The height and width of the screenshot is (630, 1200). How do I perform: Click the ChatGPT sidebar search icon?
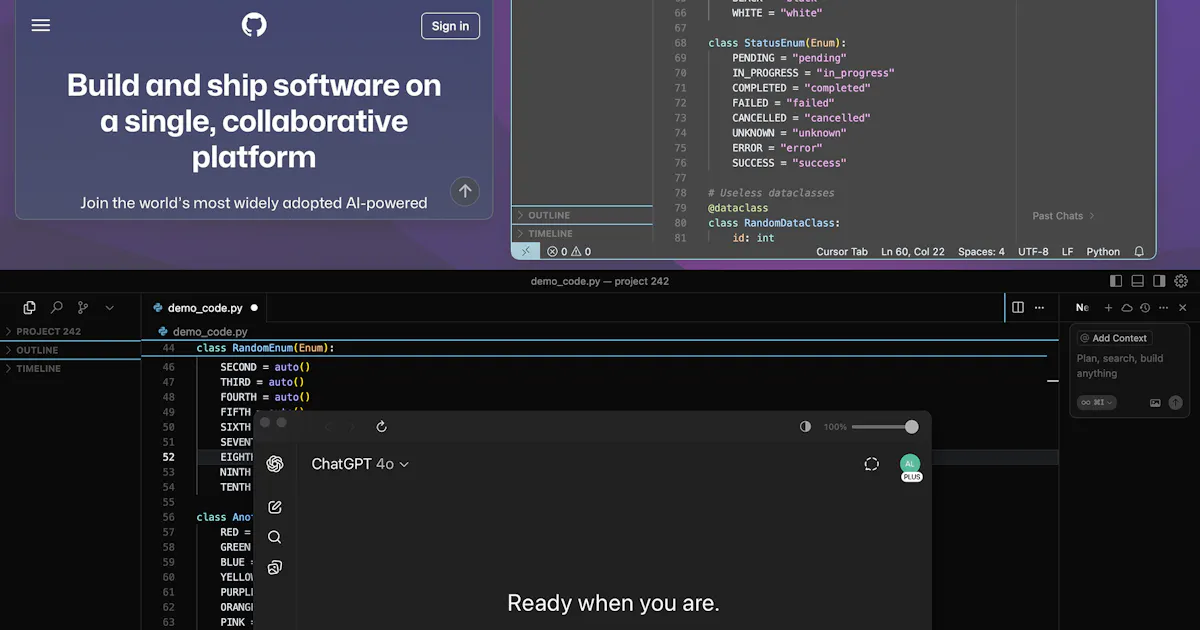point(275,537)
